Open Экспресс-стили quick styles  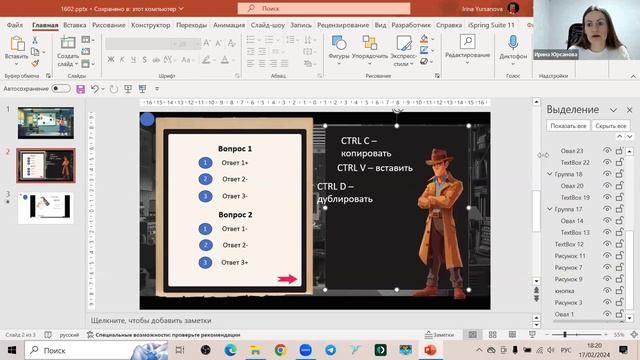(x=403, y=51)
